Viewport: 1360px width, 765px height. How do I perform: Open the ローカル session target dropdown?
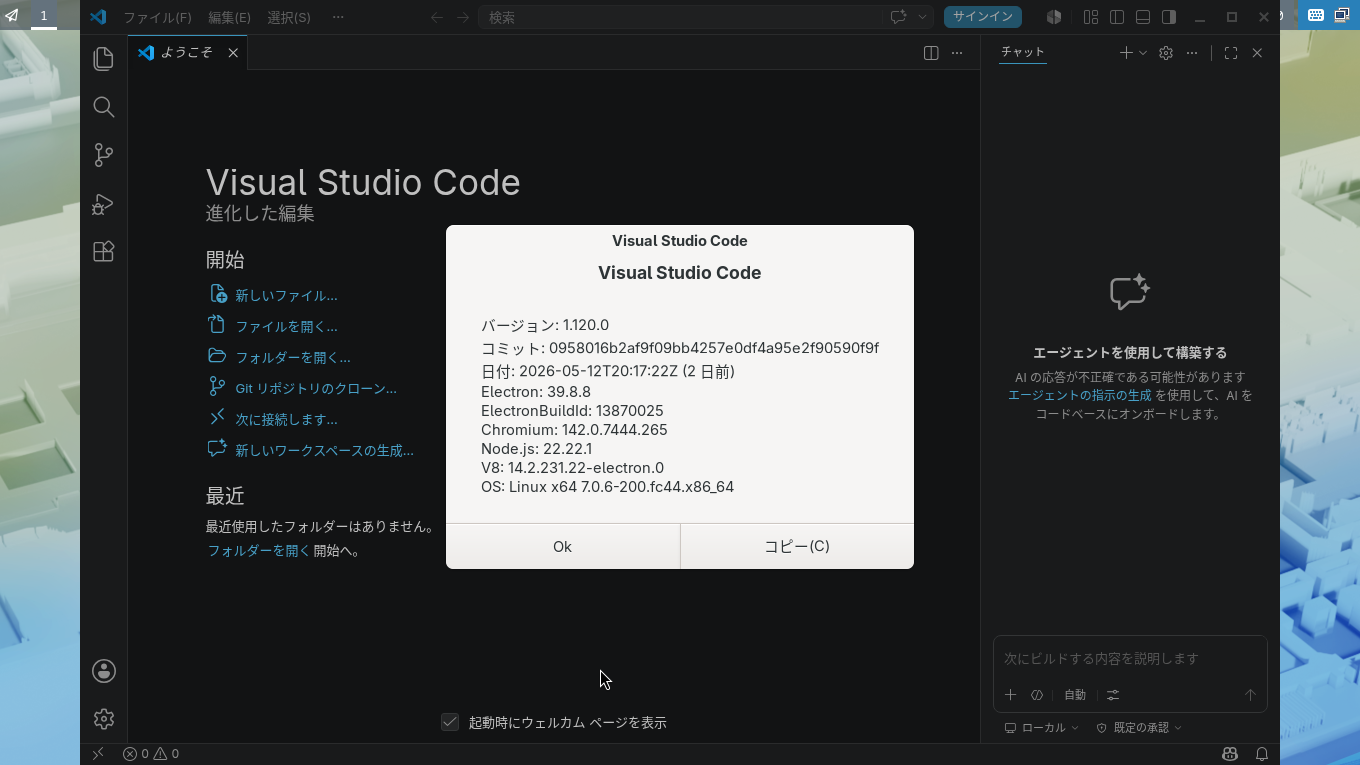click(x=1042, y=728)
